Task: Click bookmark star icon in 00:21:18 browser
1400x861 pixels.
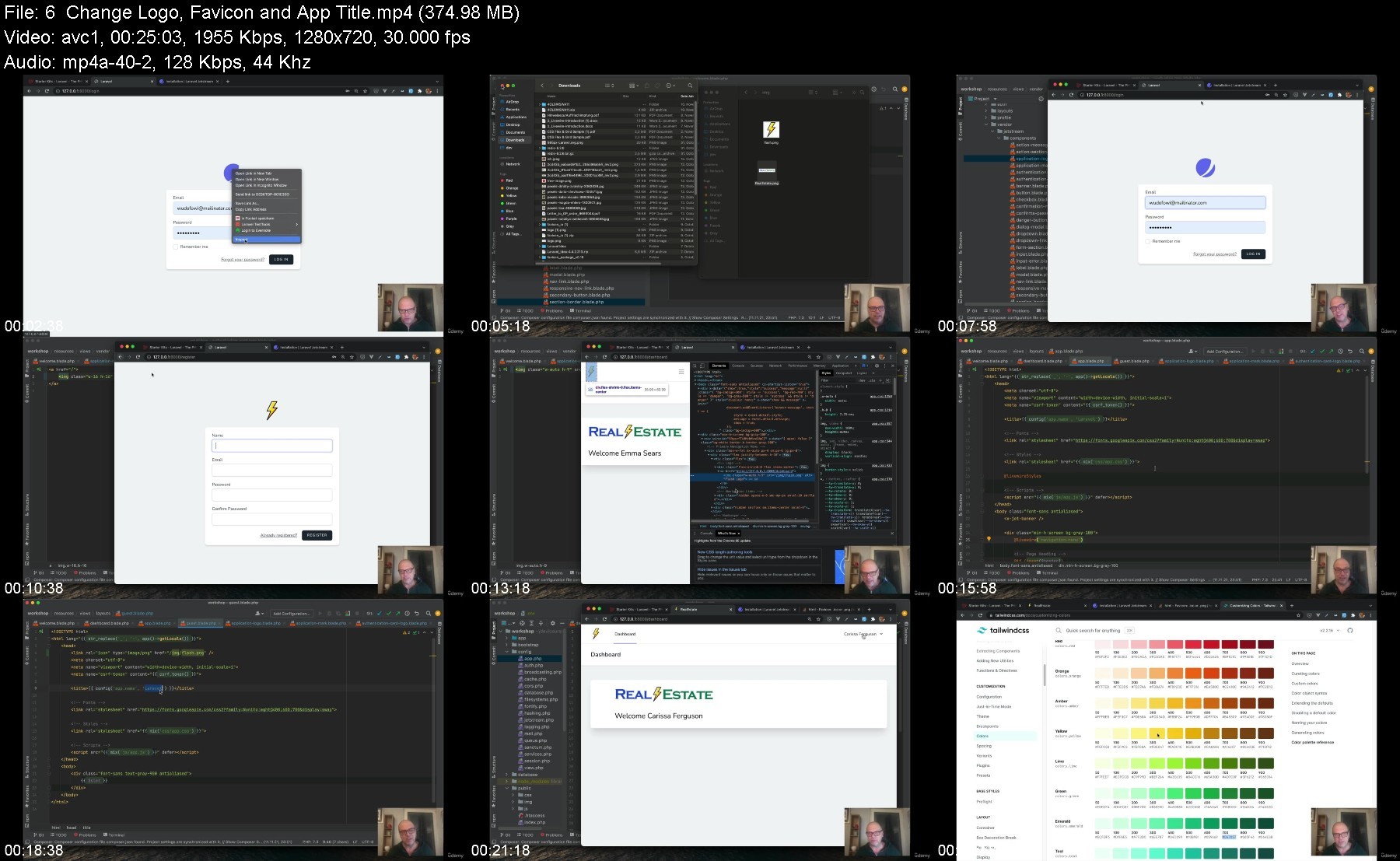Action: [817, 619]
